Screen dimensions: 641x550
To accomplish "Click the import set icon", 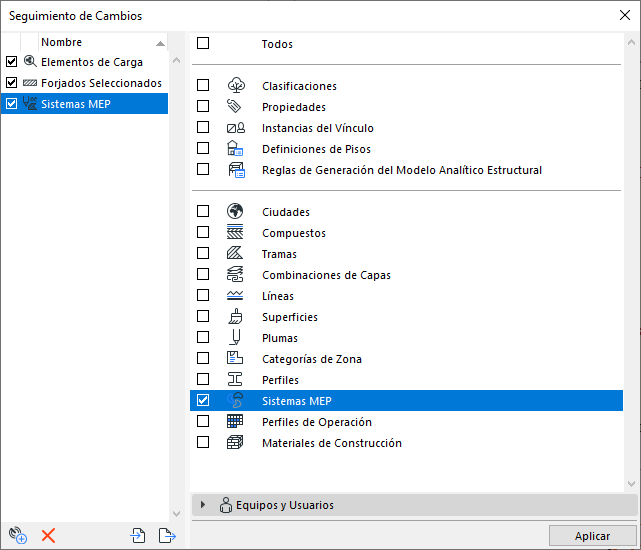I will pos(138,535).
